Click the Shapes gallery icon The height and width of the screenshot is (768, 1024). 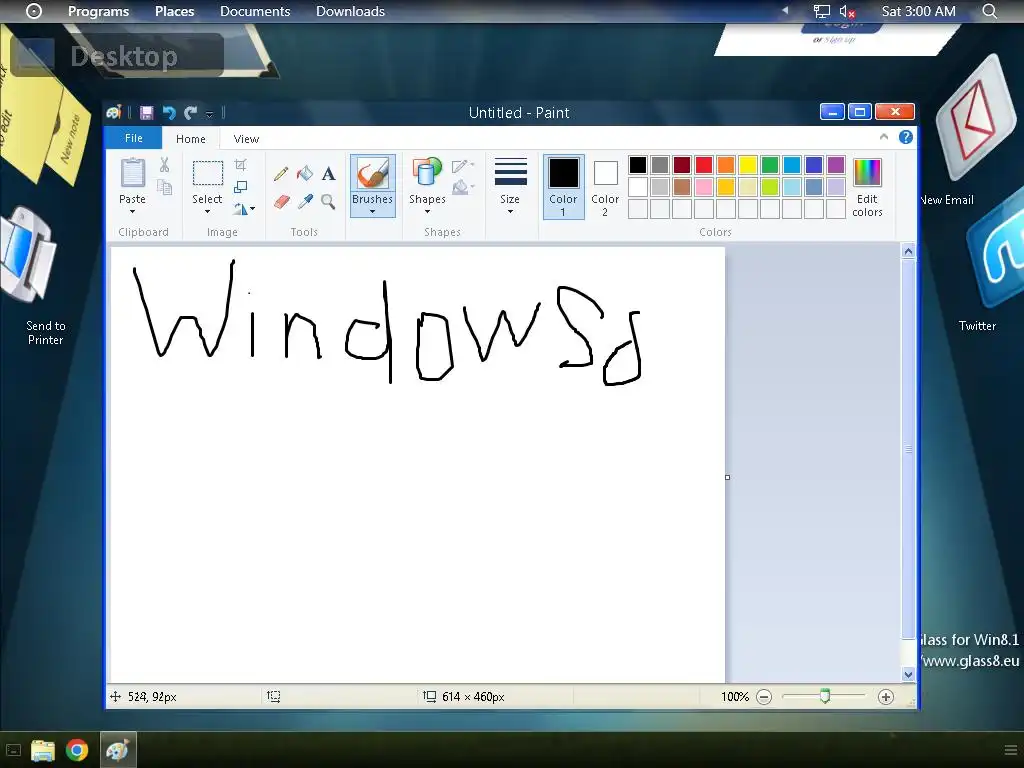point(427,174)
